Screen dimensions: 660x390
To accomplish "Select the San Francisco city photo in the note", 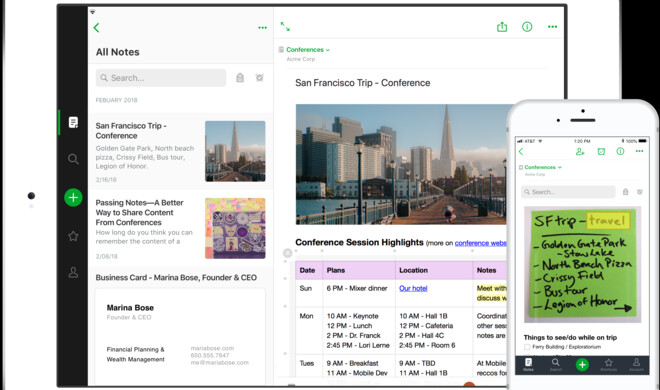I will coord(402,164).
